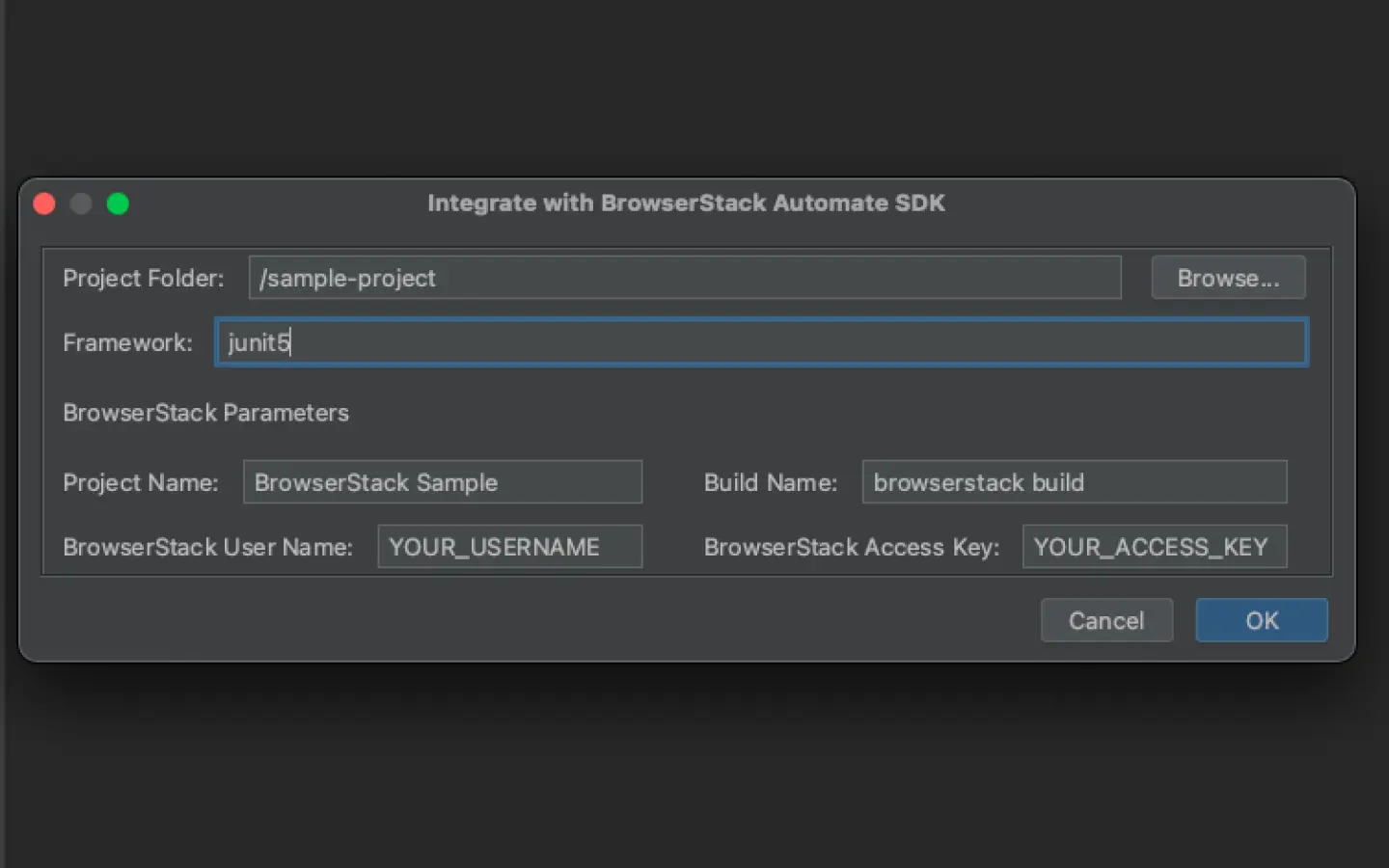Focus the BrowserStack User Name field
1389x868 pixels.
509,547
